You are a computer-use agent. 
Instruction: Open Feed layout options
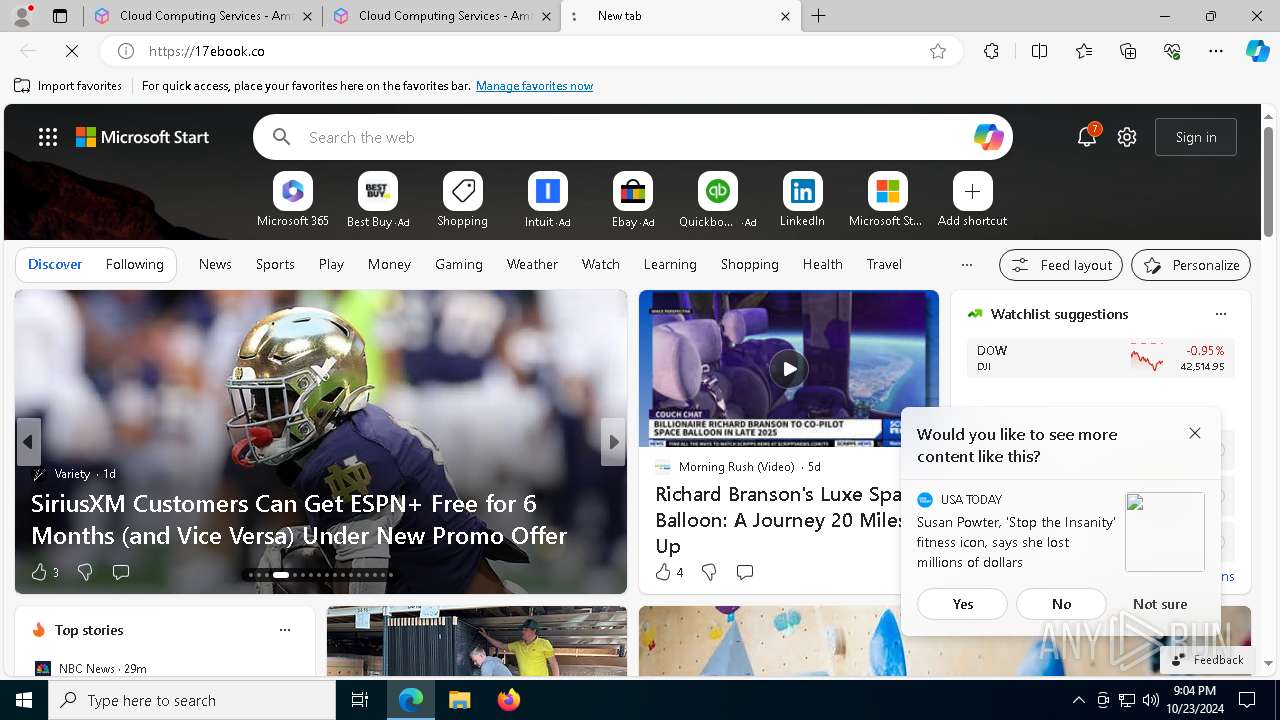(x=1061, y=265)
